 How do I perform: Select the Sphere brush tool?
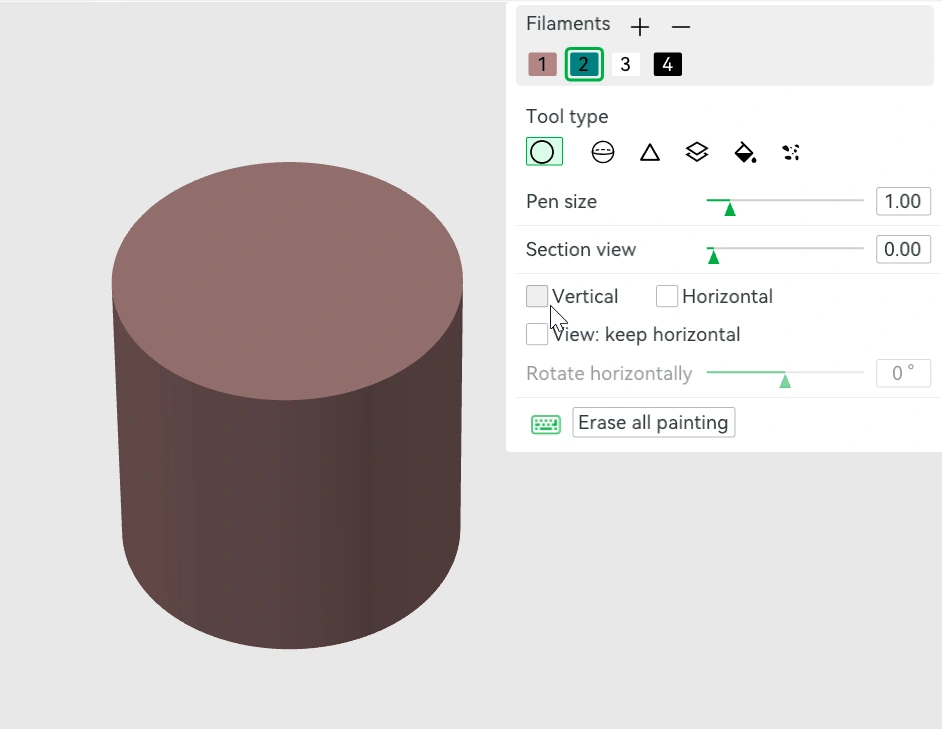tap(603, 152)
